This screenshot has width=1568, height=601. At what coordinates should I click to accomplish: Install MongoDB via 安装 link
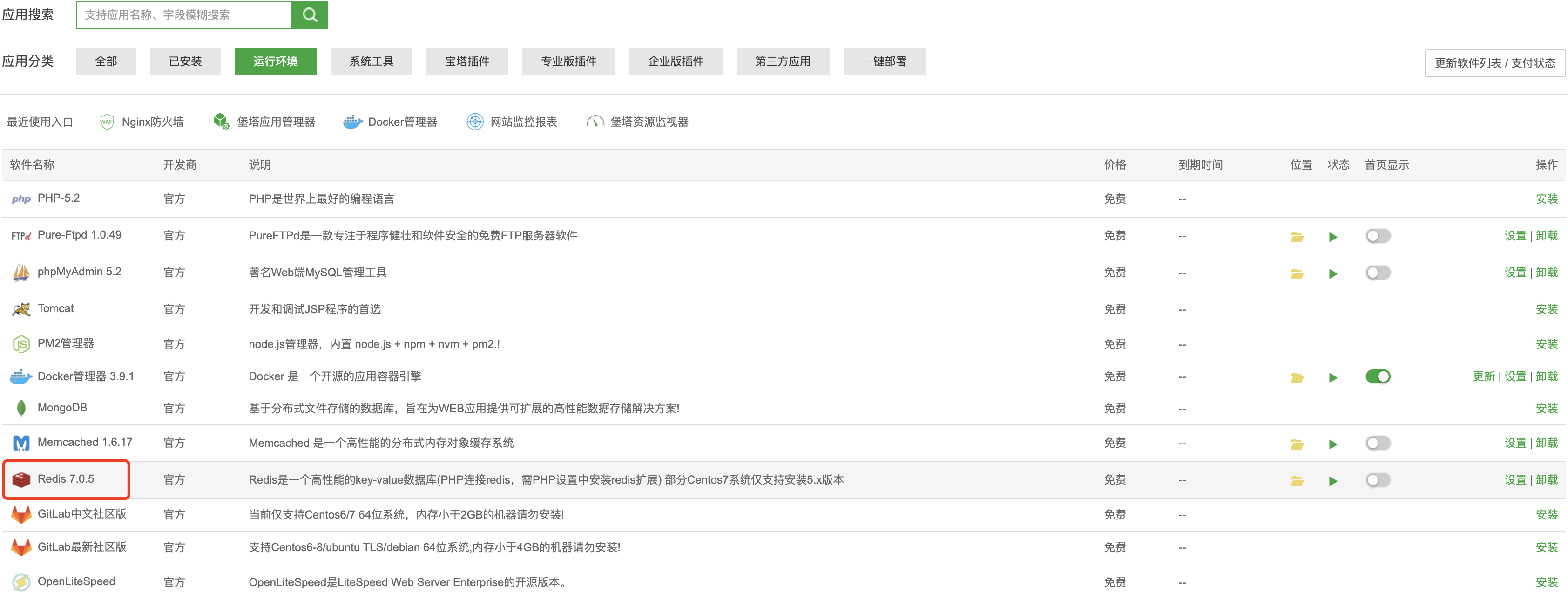(1548, 409)
